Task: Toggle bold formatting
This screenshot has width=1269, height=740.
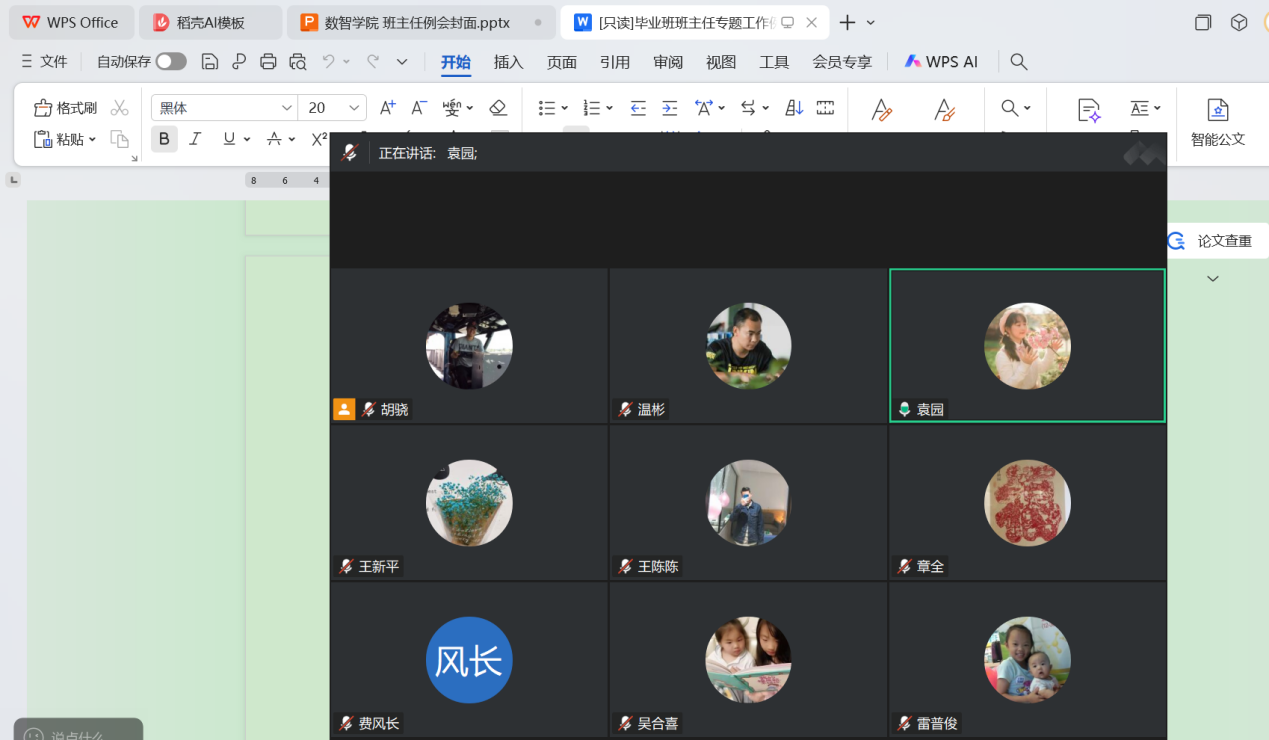Action: tap(164, 139)
